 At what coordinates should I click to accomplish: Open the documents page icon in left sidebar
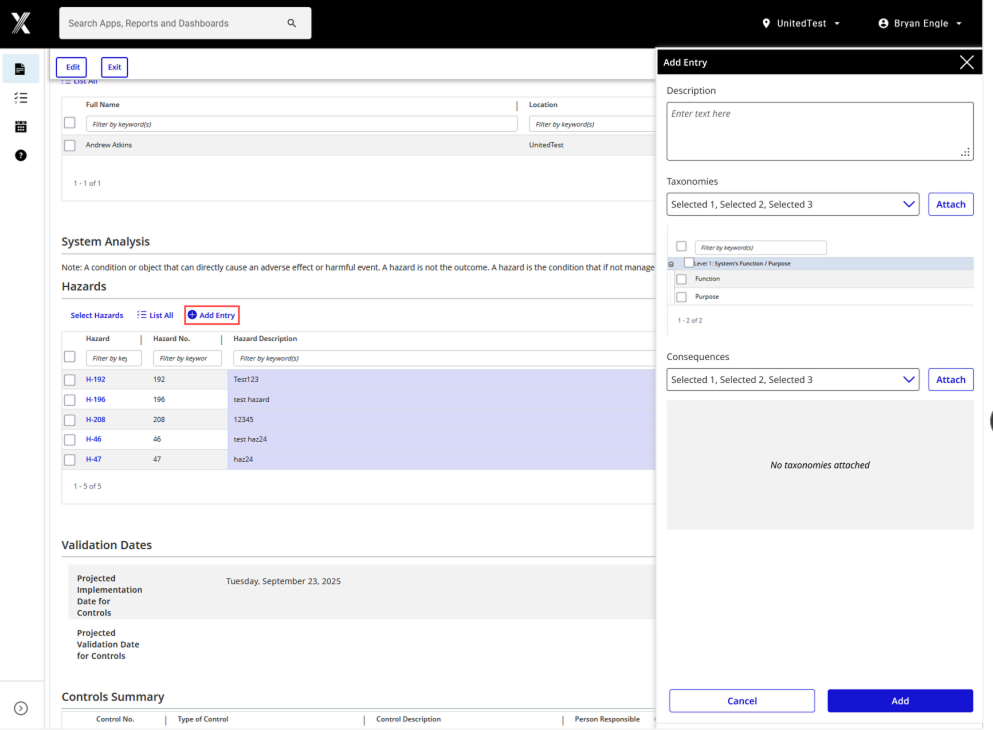20,68
